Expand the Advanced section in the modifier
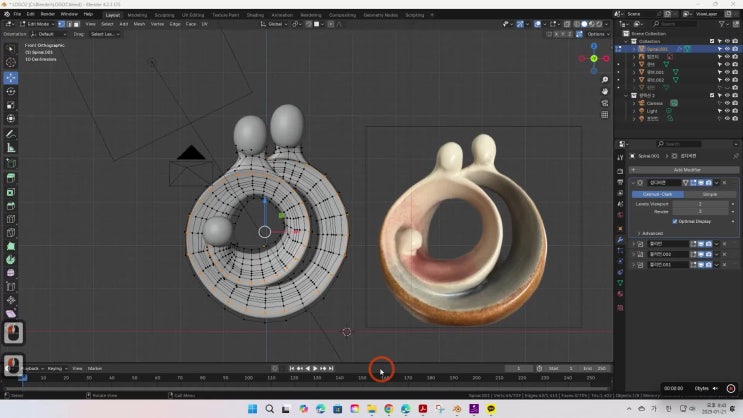The width and height of the screenshot is (743, 418). (652, 233)
